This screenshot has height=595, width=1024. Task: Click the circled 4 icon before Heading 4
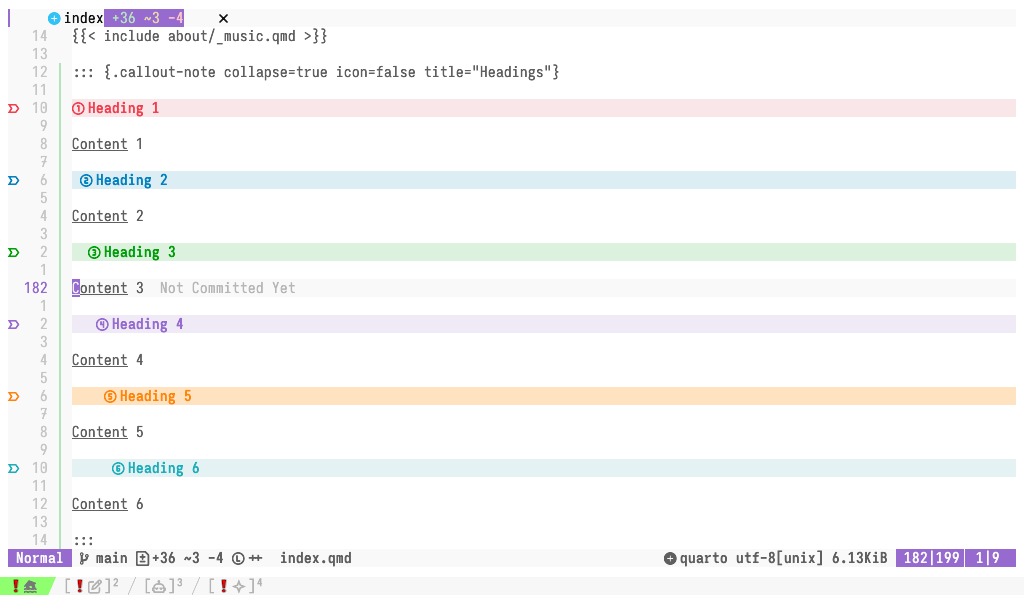pos(102,325)
